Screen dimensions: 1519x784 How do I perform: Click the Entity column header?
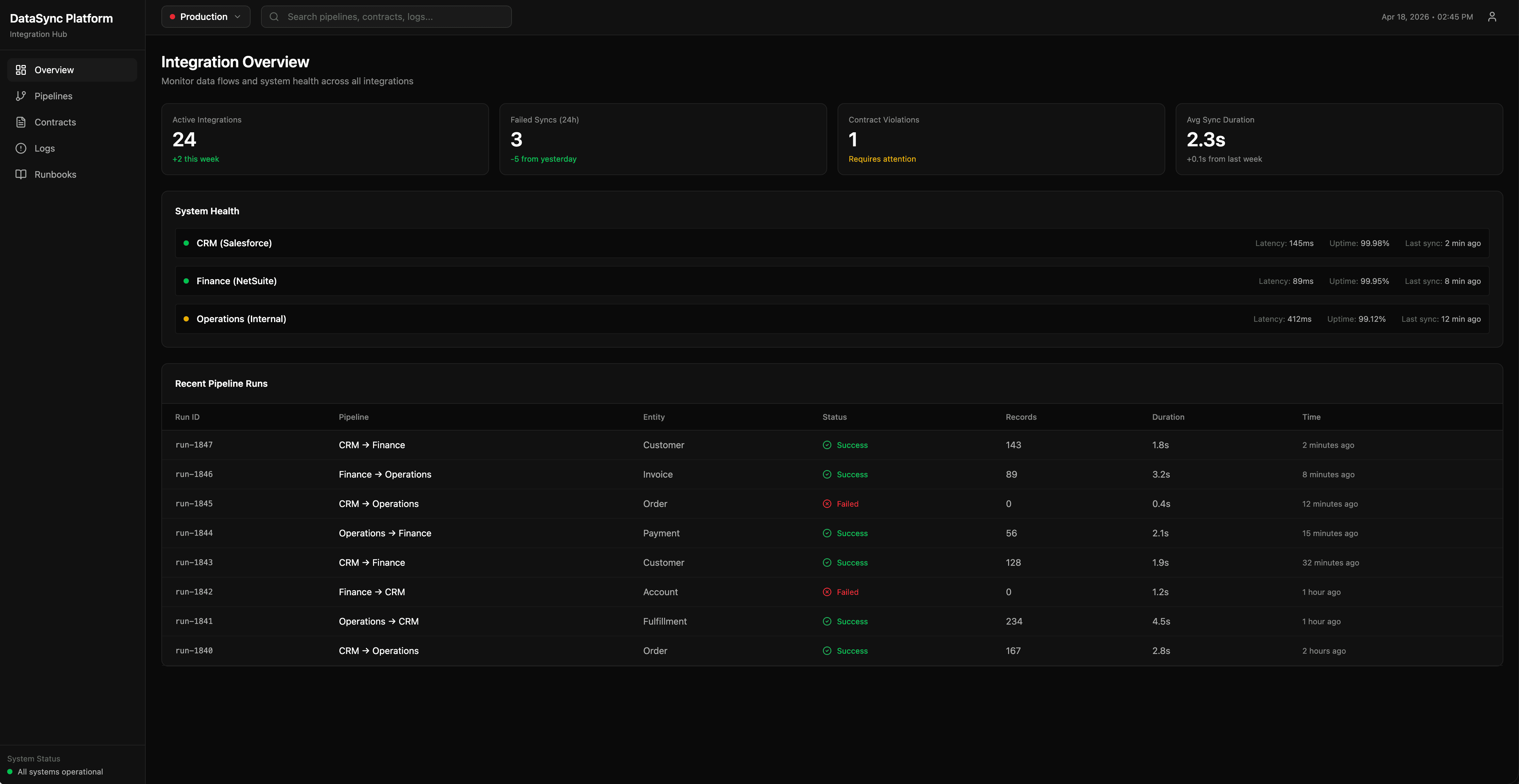654,417
